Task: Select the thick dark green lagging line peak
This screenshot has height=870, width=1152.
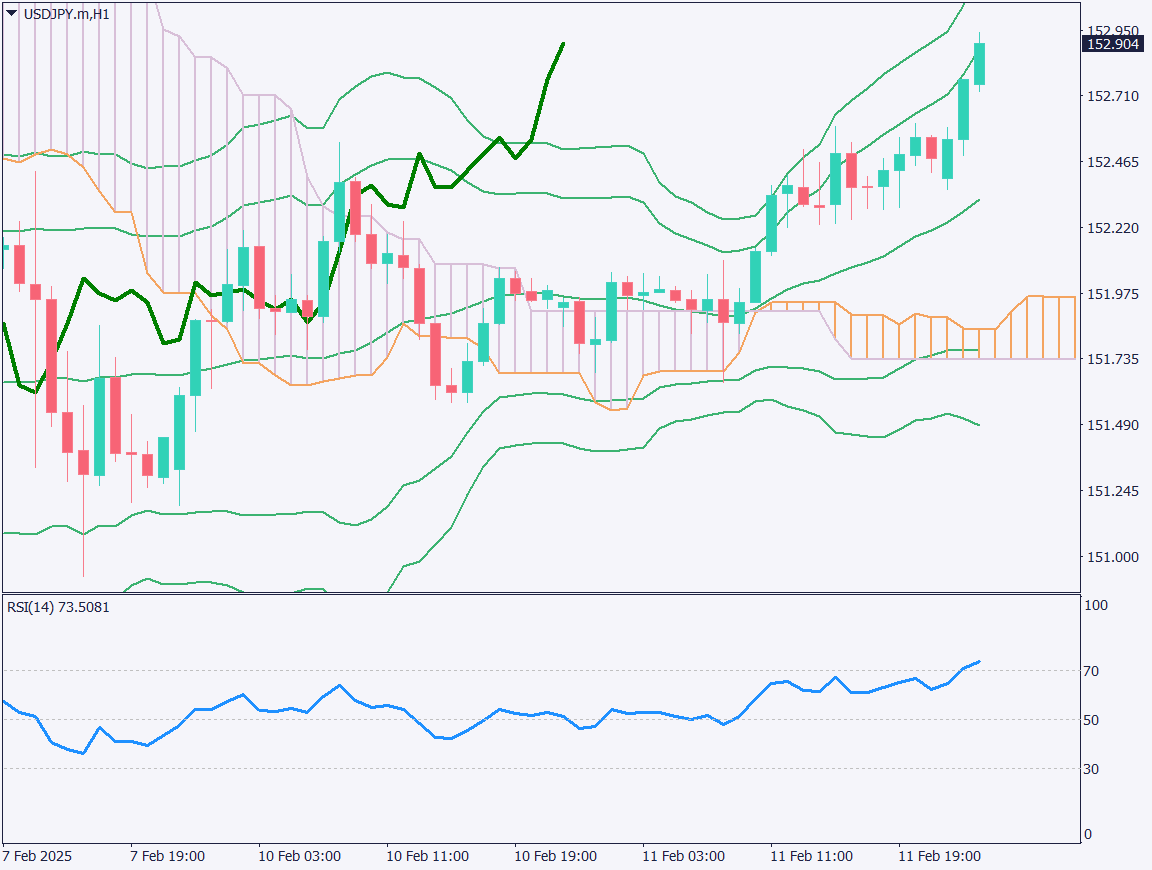Action: pos(564,44)
